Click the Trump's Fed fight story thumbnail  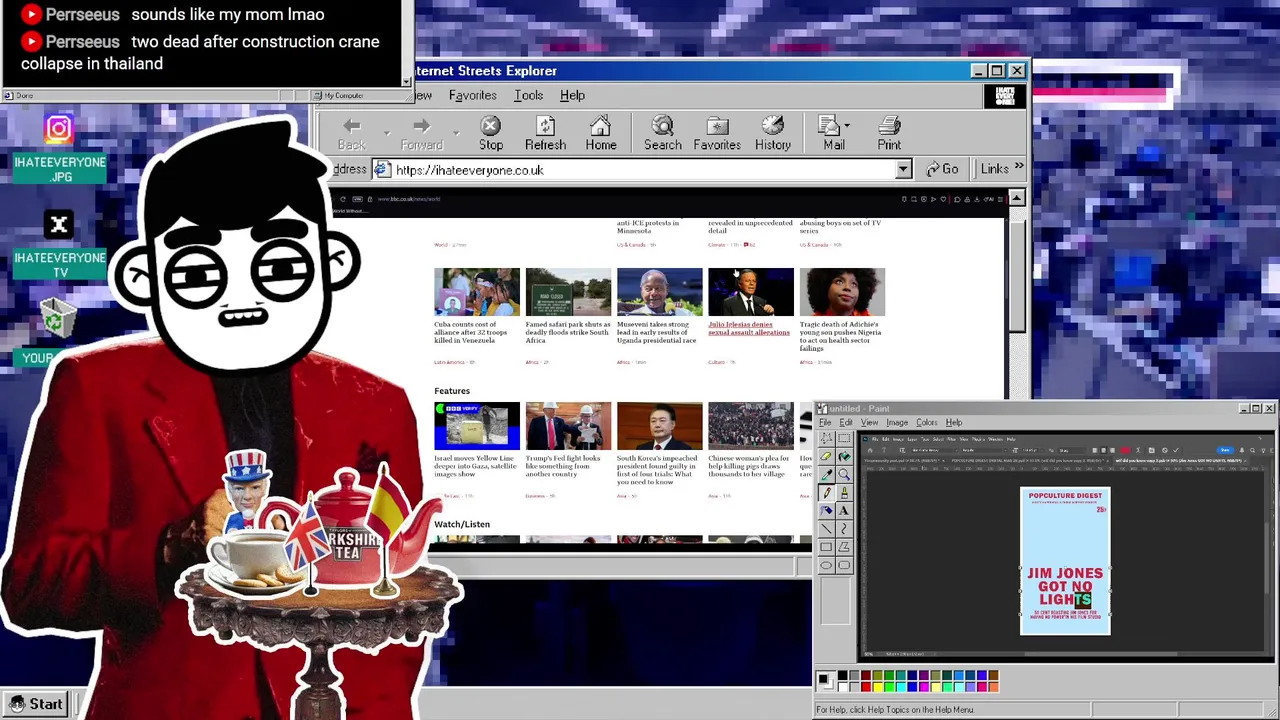(x=568, y=425)
